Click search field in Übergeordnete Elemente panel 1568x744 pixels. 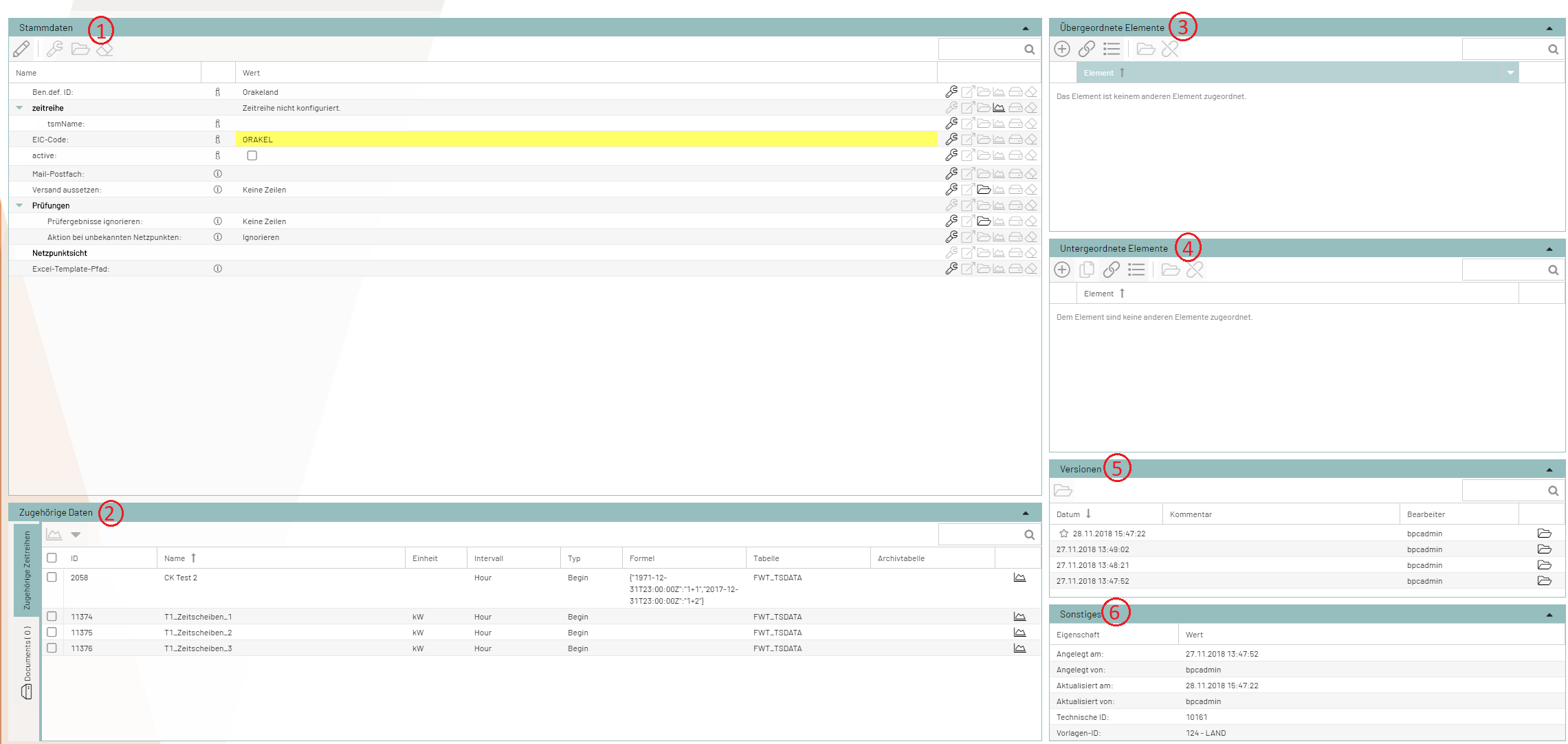[1512, 50]
